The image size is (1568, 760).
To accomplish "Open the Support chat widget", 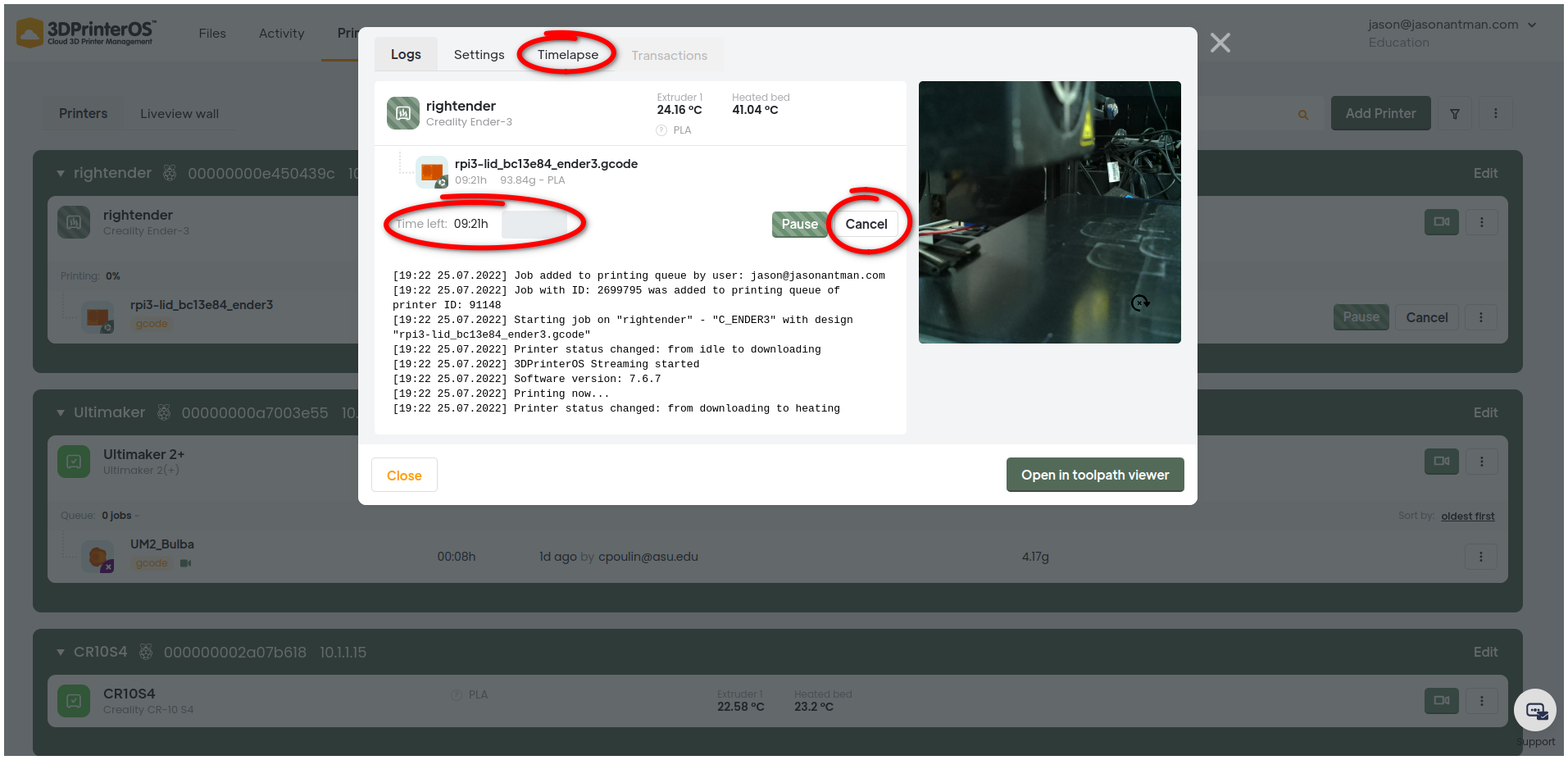I will pyautogui.click(x=1534, y=711).
